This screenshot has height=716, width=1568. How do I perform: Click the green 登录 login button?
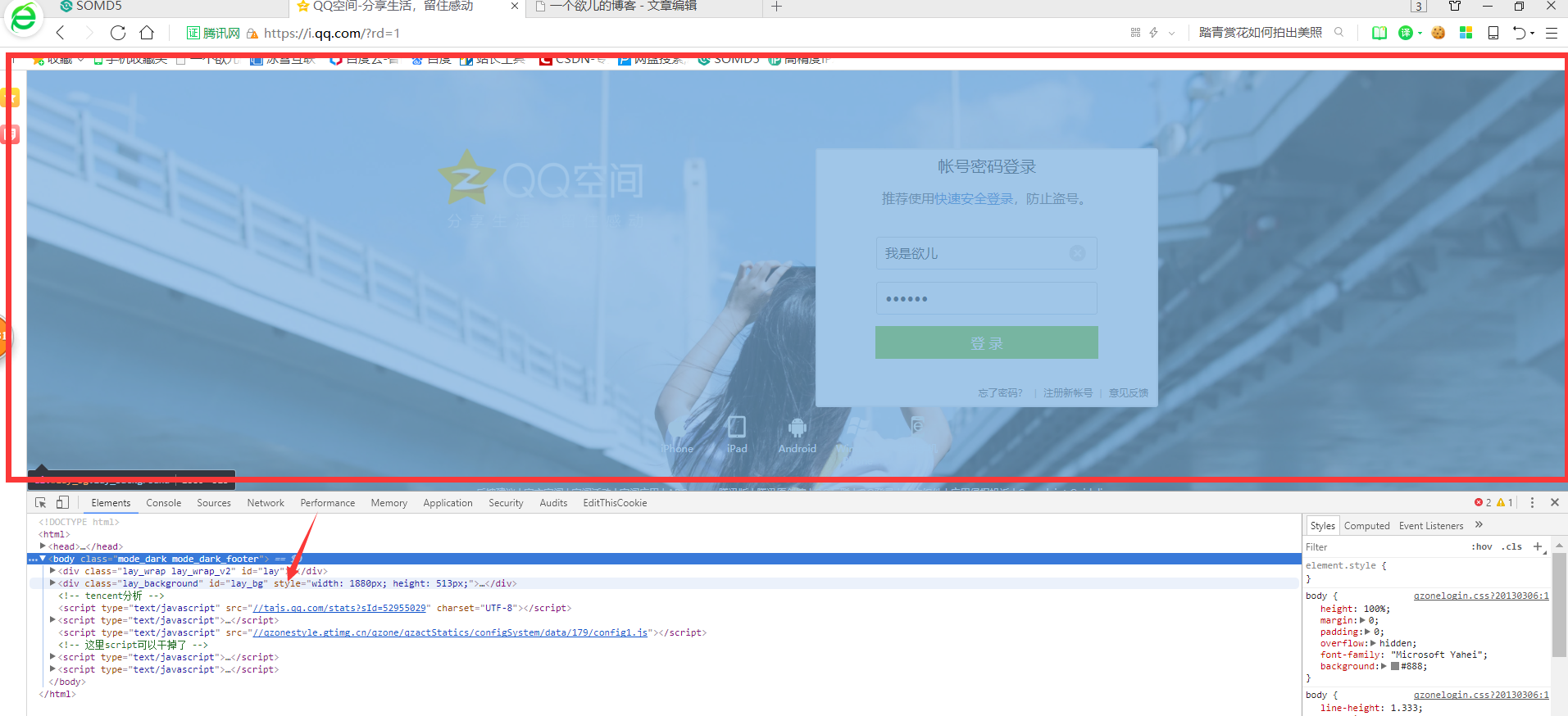(986, 342)
